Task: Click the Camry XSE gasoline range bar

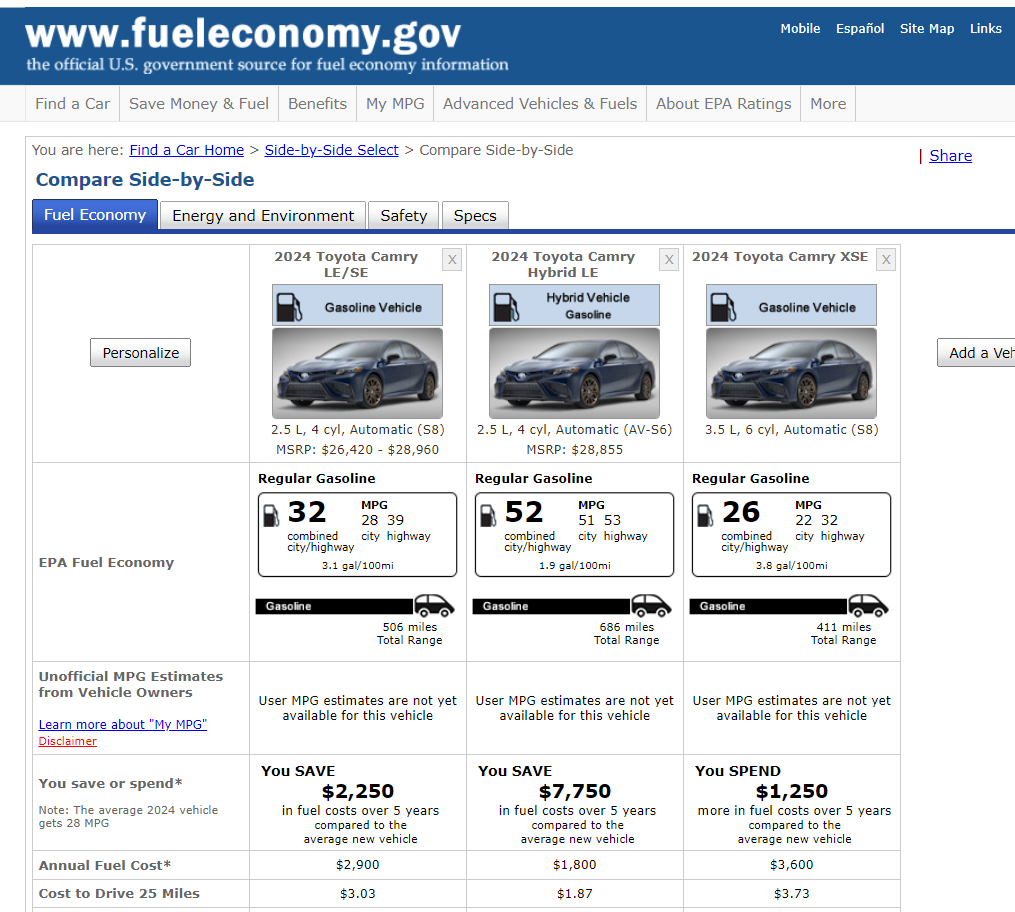Action: click(x=768, y=606)
